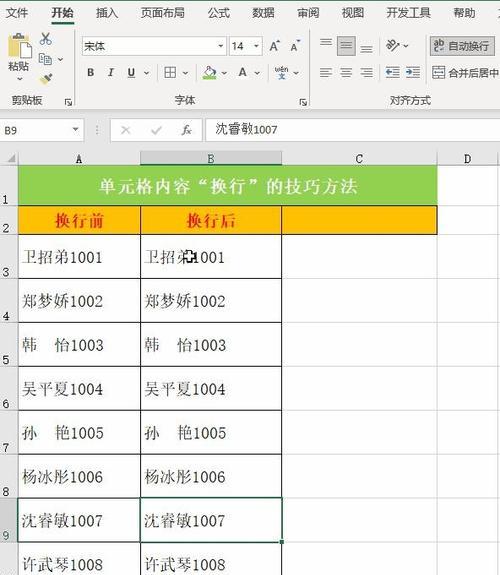Select the green title cell 单元格内容换行的技巧方法

pyautogui.click(x=227, y=186)
